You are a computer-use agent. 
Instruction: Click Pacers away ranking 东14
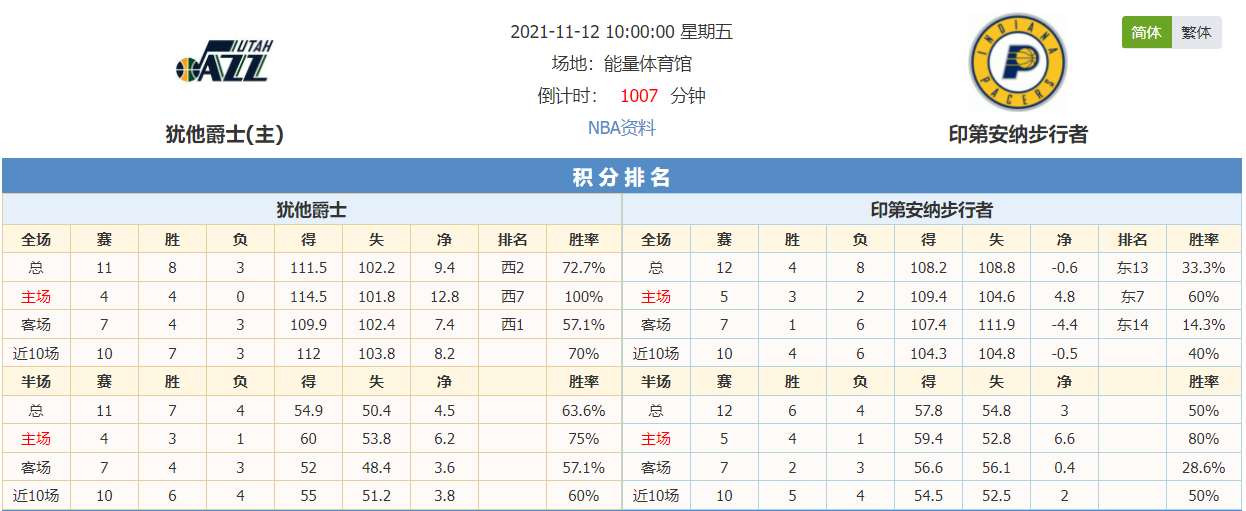(1133, 325)
